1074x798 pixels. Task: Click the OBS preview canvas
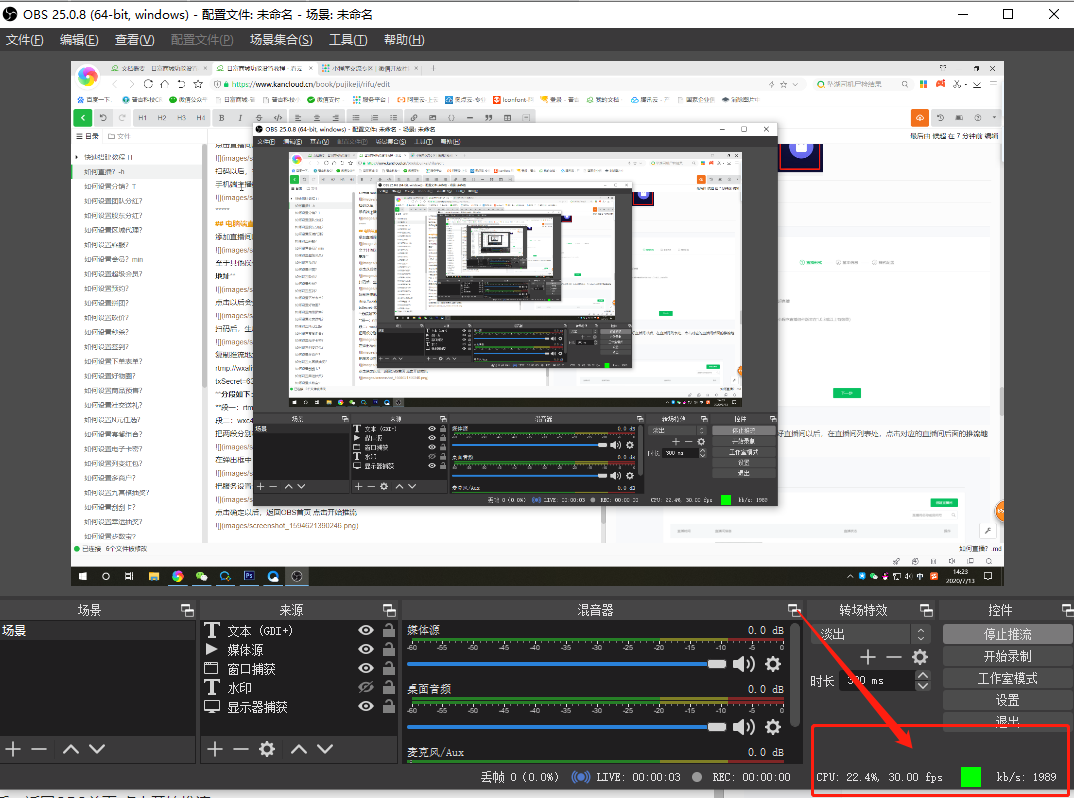pos(537,323)
